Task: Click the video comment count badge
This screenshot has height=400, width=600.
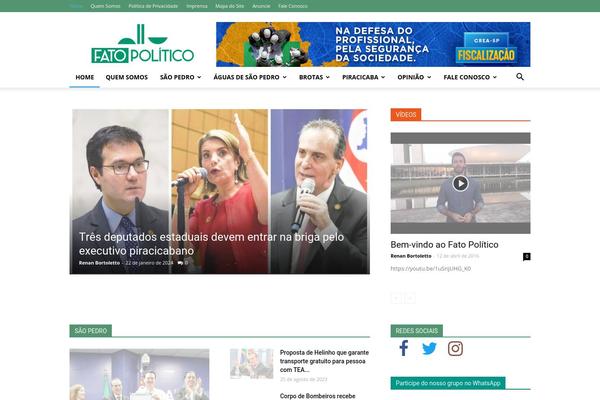Action: [527, 256]
